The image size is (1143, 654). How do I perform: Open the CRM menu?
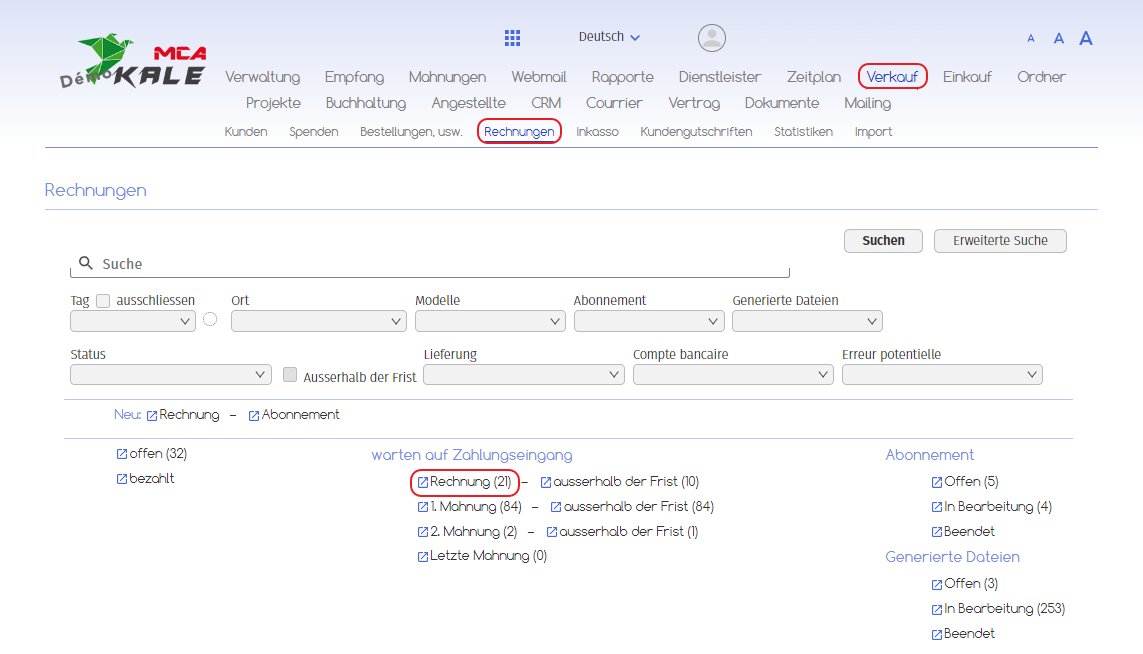(546, 103)
